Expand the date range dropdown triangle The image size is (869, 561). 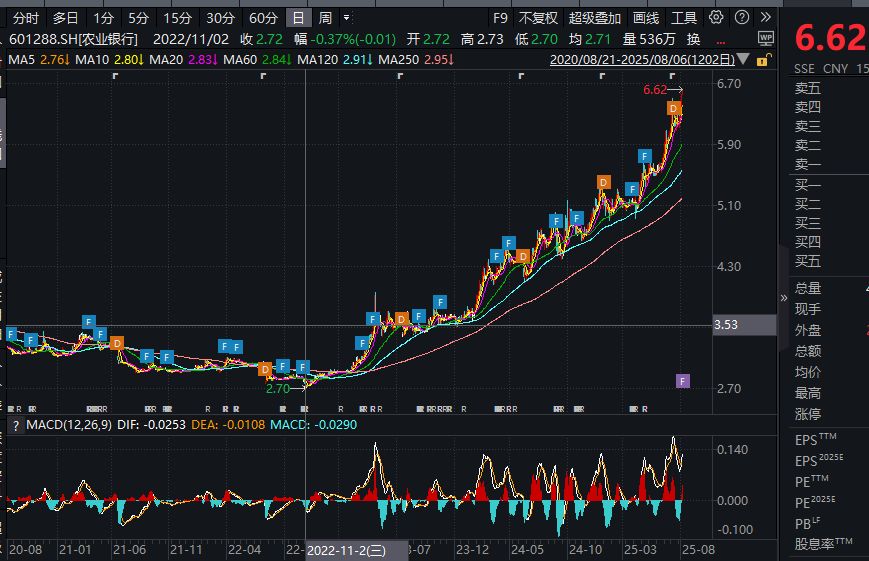point(741,60)
